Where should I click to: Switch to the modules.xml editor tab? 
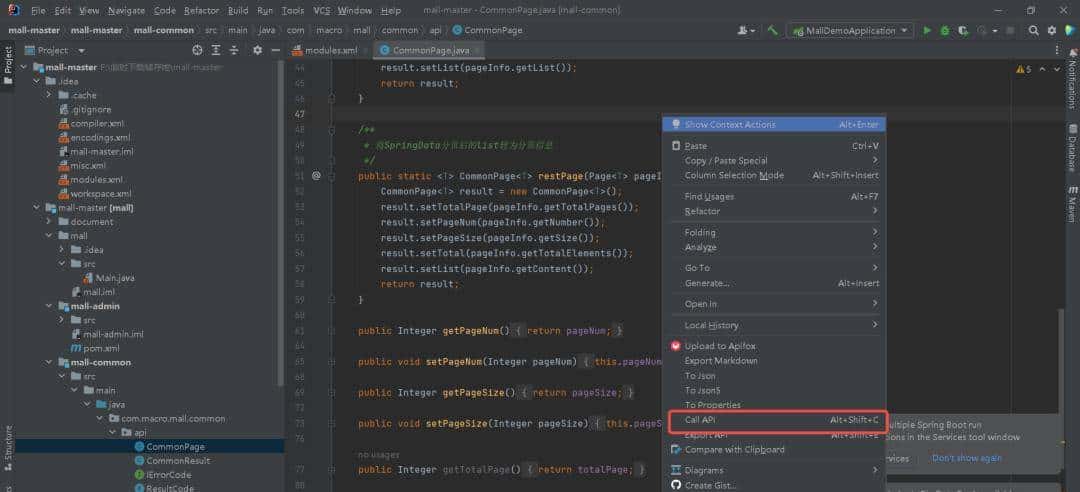point(330,50)
